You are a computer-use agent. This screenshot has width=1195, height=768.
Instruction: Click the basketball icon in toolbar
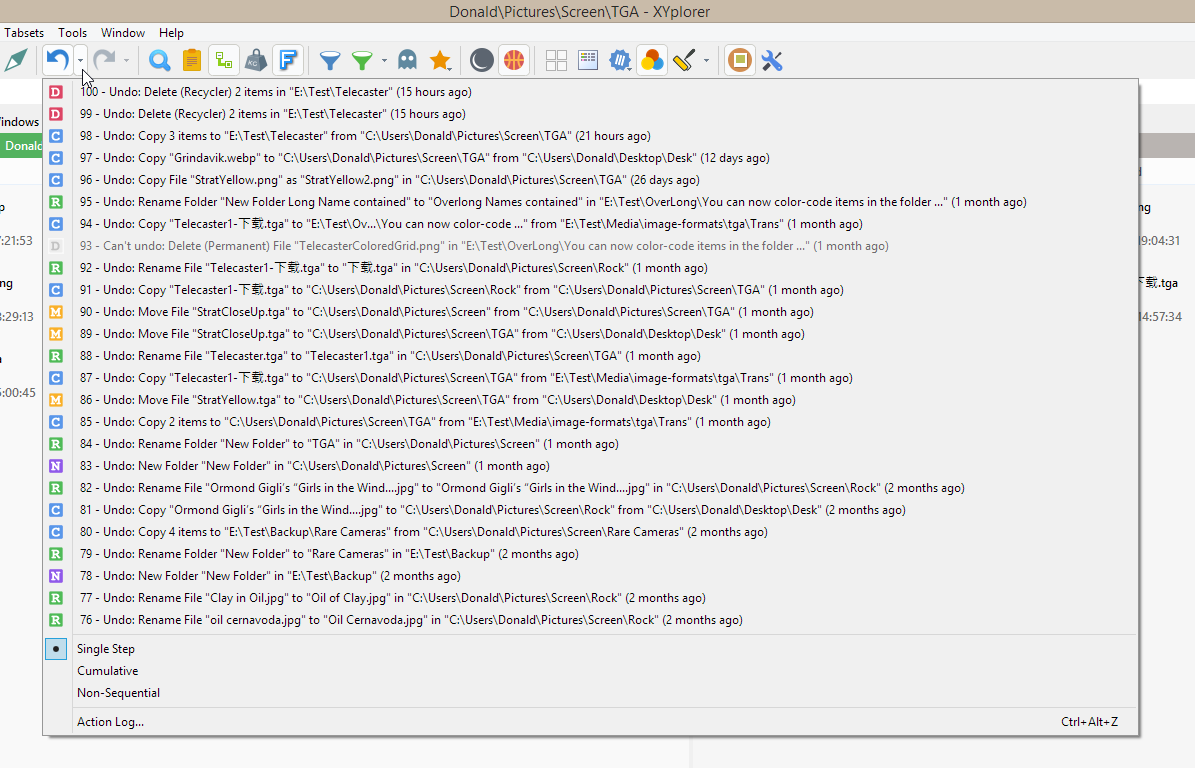tap(513, 61)
